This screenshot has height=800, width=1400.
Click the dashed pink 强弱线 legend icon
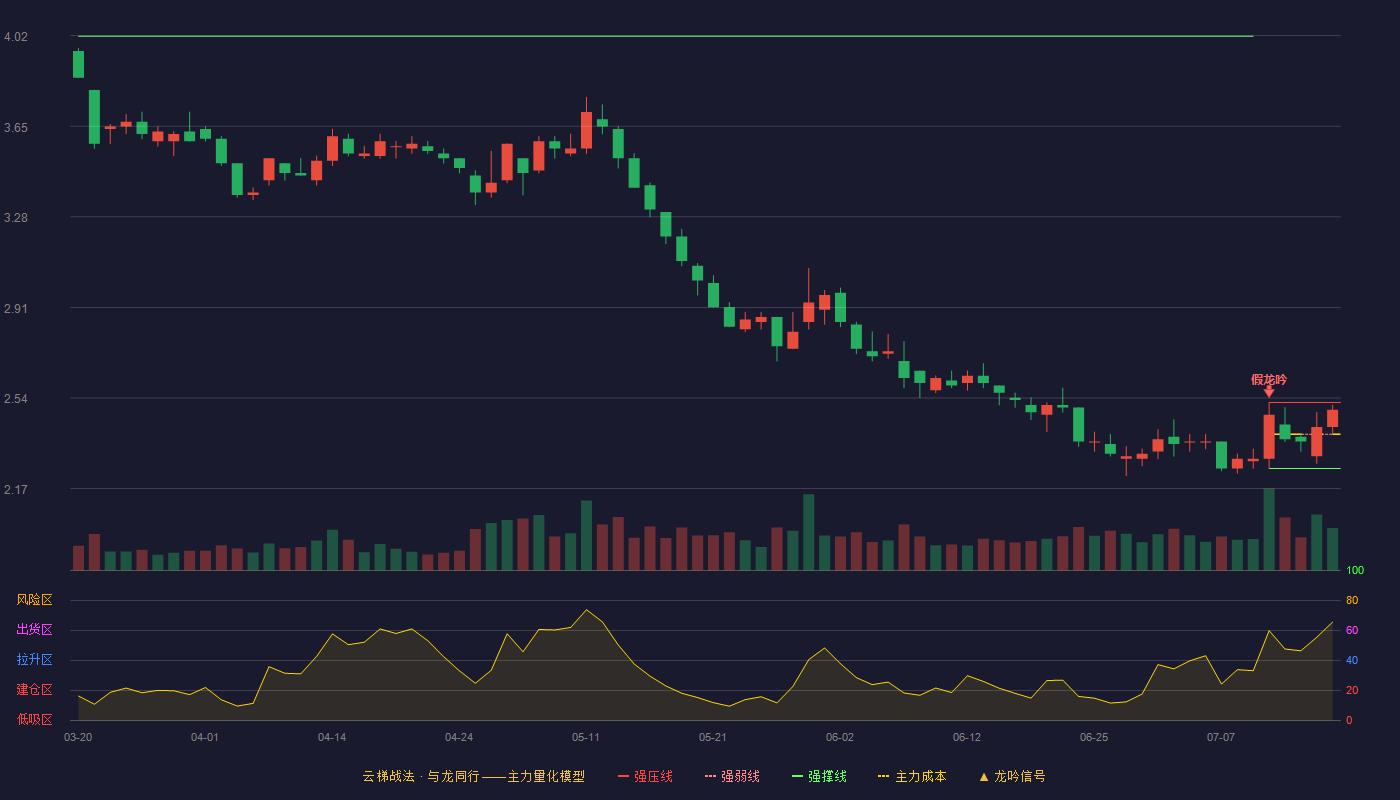(x=711, y=776)
